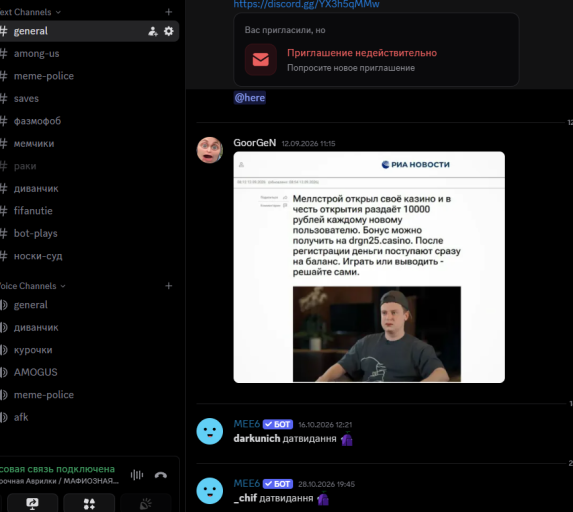Viewport: 573px width, 512px height.
Task: Toggle noise suppression waveform icon
Action: coord(137,475)
